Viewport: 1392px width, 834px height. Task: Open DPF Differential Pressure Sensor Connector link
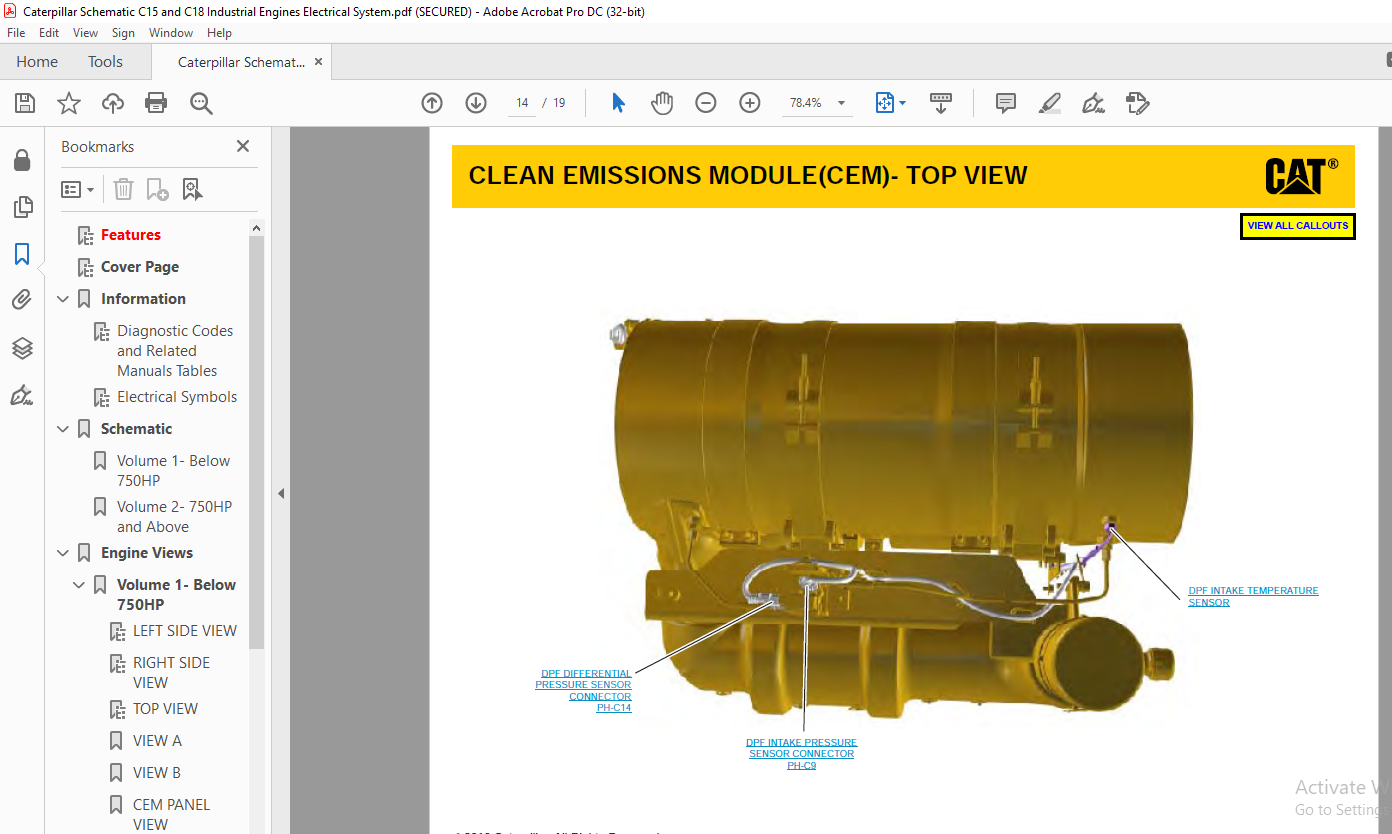click(x=583, y=691)
